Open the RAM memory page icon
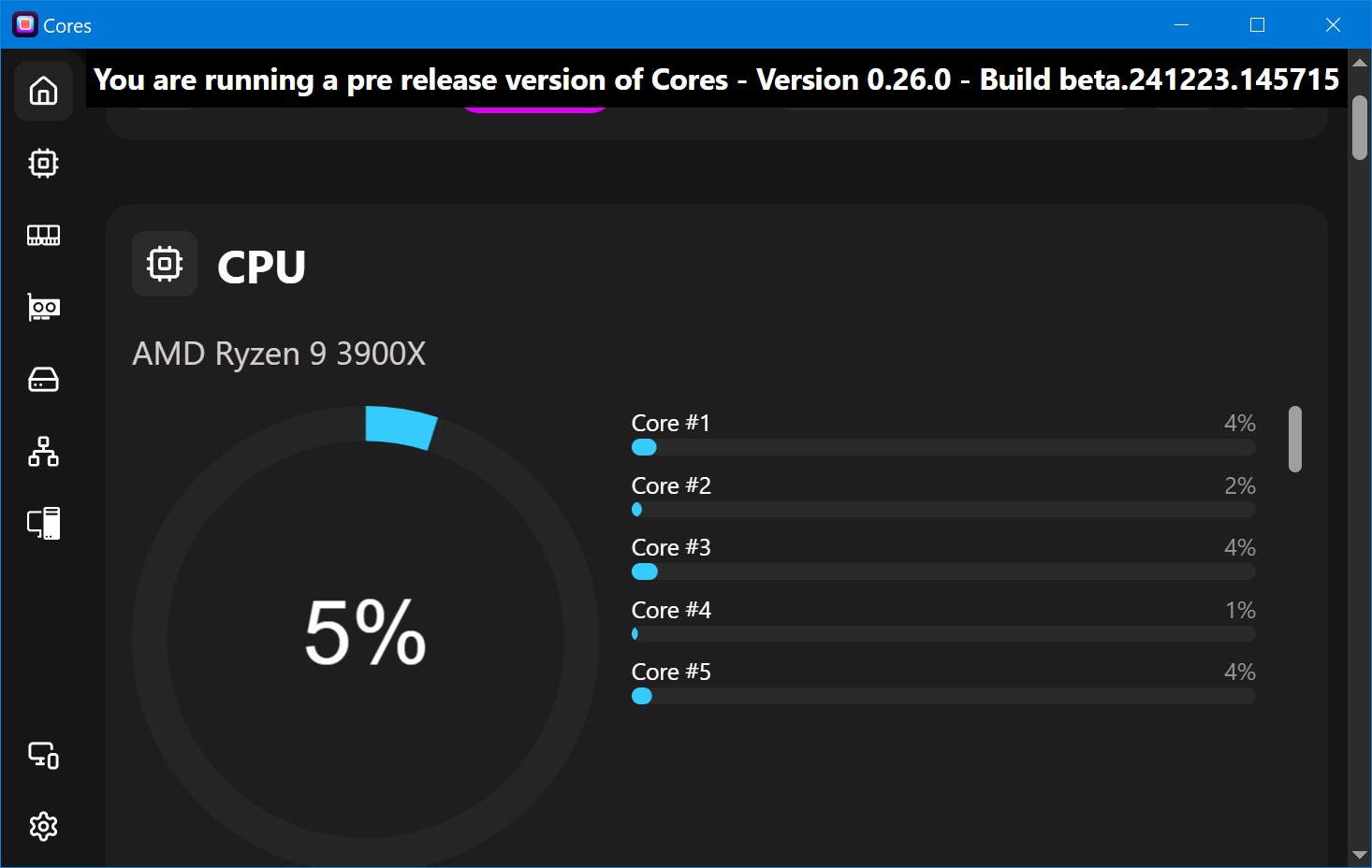The width and height of the screenshot is (1372, 868). [43, 235]
